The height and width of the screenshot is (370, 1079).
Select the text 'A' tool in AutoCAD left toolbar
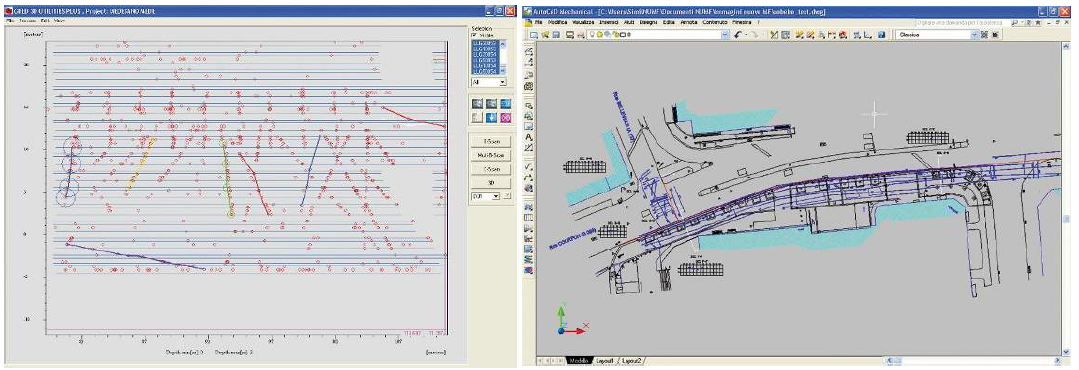pyautogui.click(x=528, y=136)
